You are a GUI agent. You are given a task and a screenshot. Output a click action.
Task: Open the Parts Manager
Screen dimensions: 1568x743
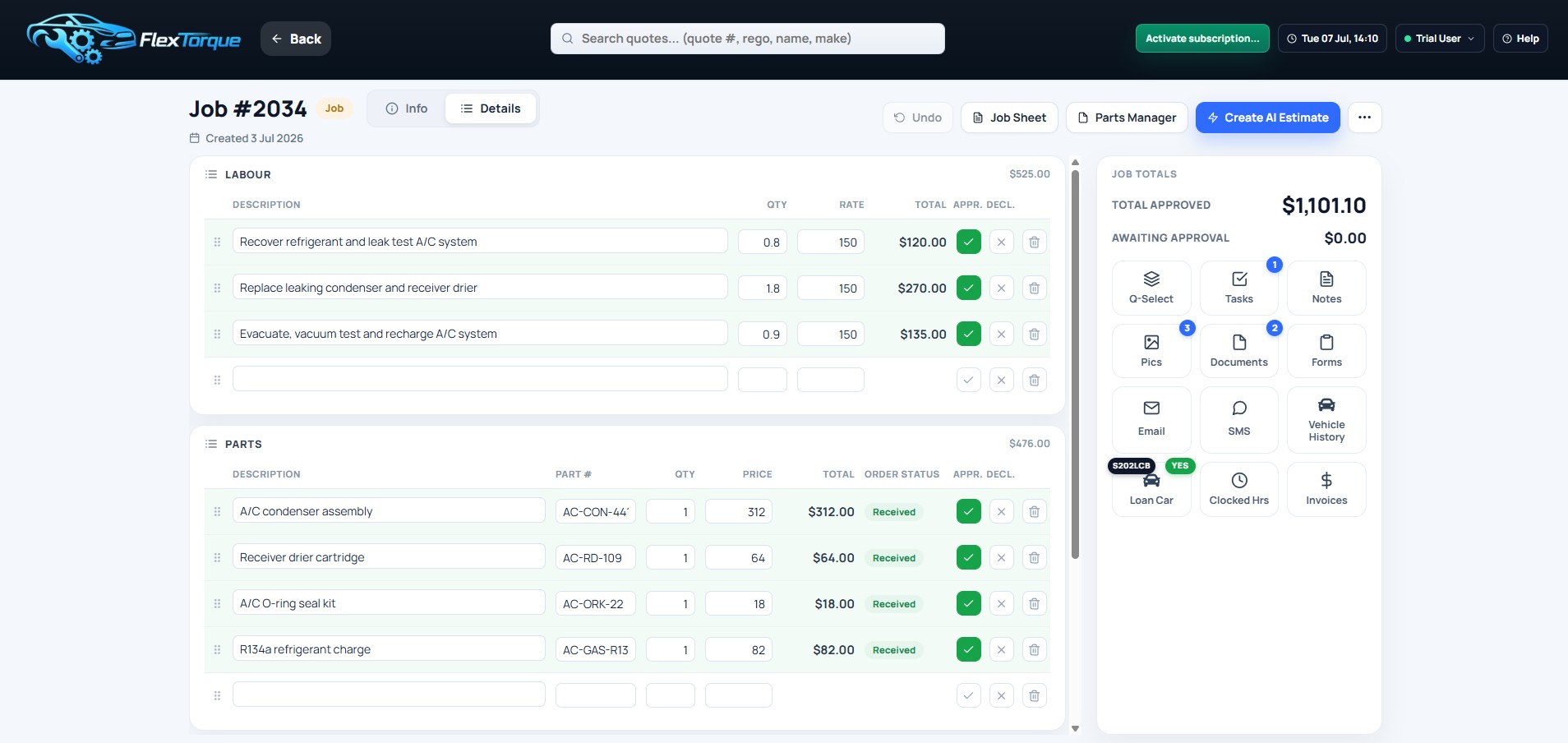pyautogui.click(x=1127, y=118)
